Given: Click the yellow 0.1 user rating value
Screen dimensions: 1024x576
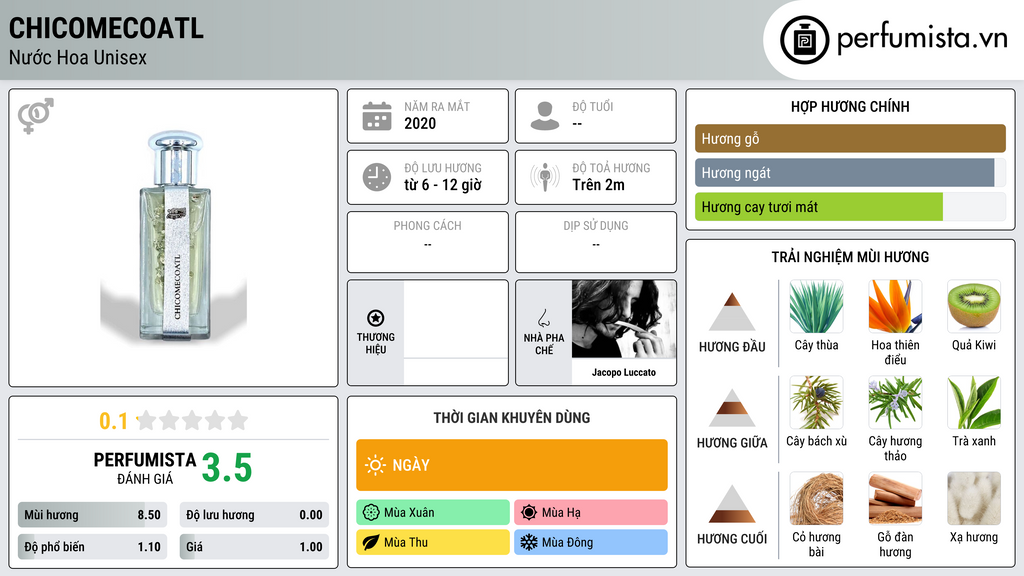Looking at the screenshot, I should [x=114, y=421].
